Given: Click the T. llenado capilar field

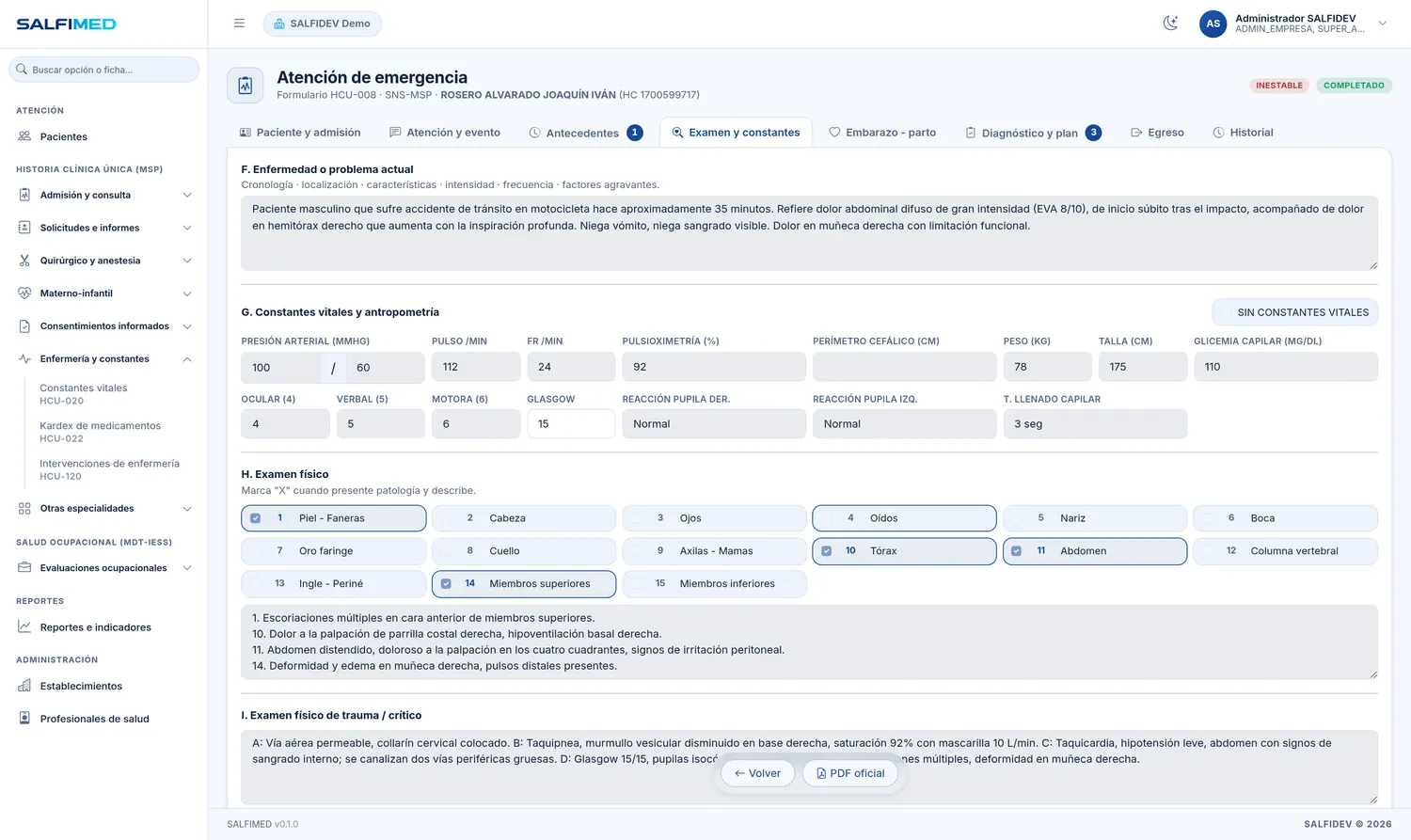Looking at the screenshot, I should 1095,424.
